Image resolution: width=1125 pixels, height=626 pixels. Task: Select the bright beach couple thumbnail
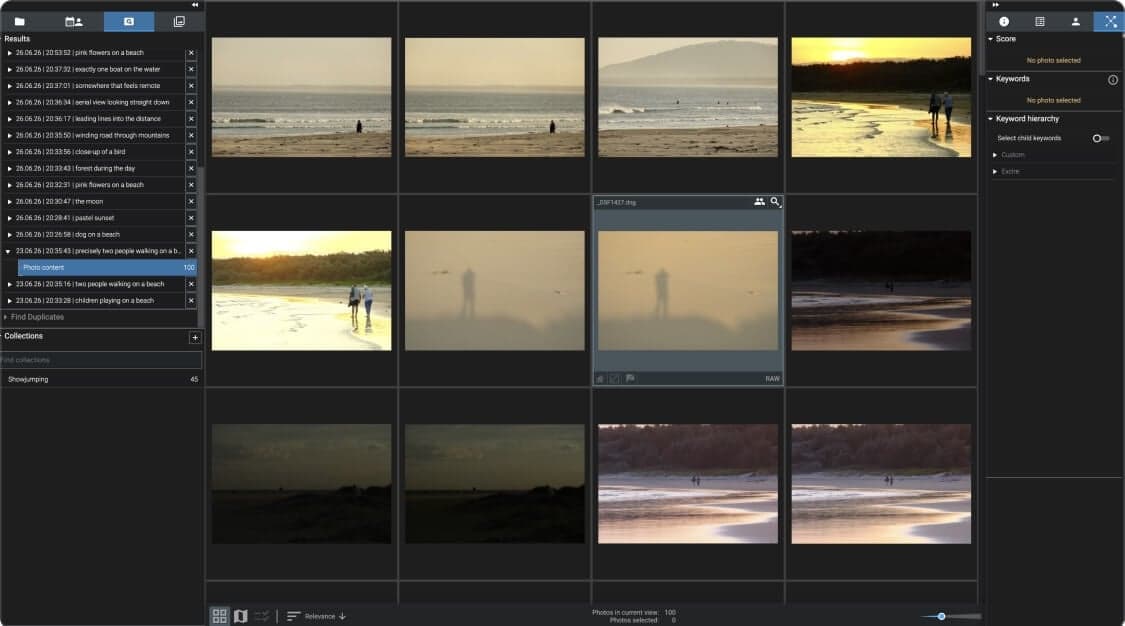[301, 290]
